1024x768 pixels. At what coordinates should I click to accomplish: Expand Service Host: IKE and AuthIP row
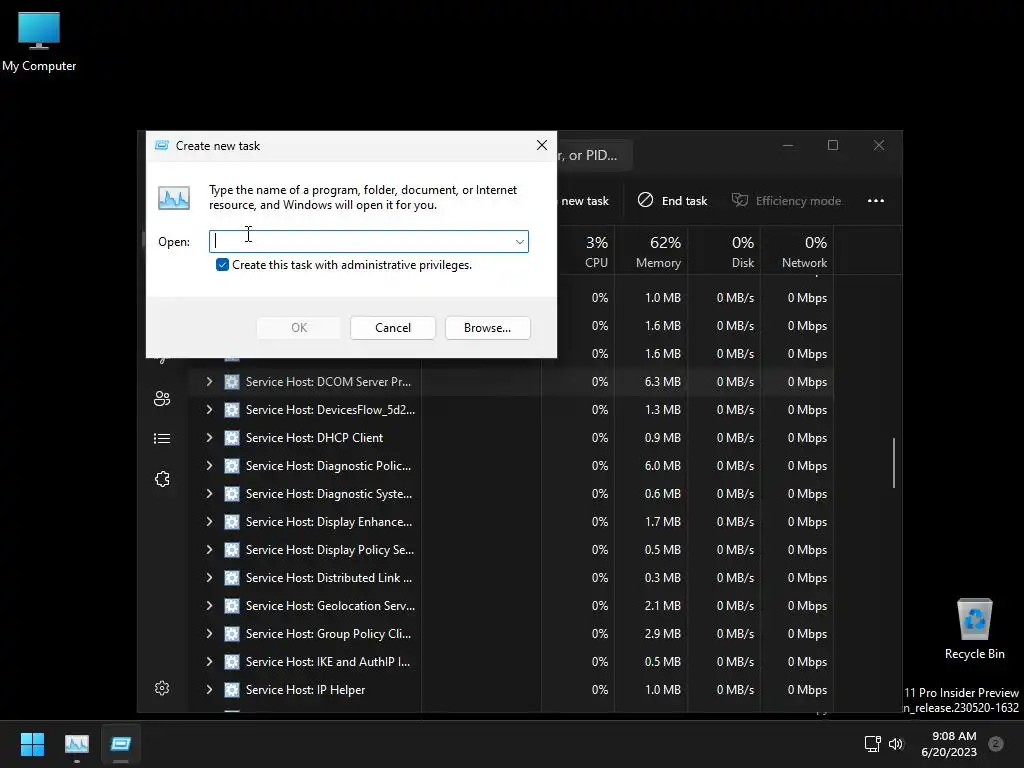pyautogui.click(x=209, y=662)
